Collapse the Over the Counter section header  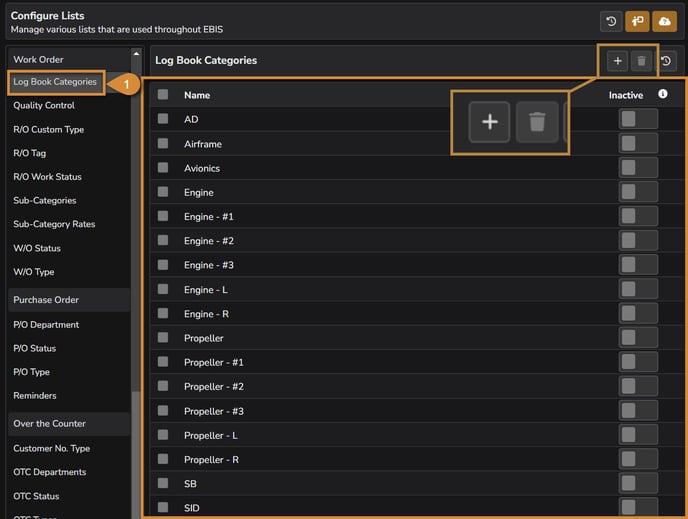(x=68, y=424)
